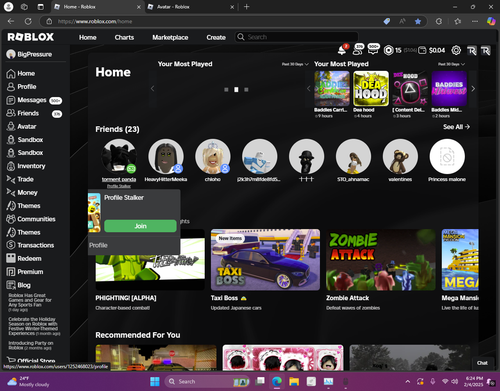Image resolution: width=500 pixels, height=391 pixels.
Task: Open Create in the top navigation
Action: 216,37
